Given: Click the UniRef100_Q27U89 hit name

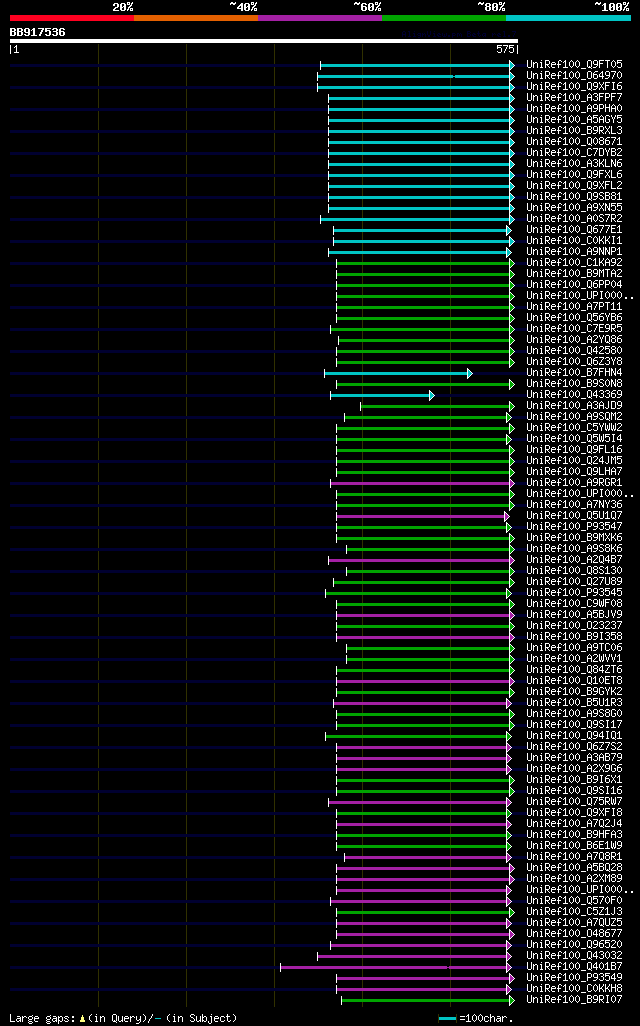Looking at the screenshot, I should pyautogui.click(x=575, y=581).
